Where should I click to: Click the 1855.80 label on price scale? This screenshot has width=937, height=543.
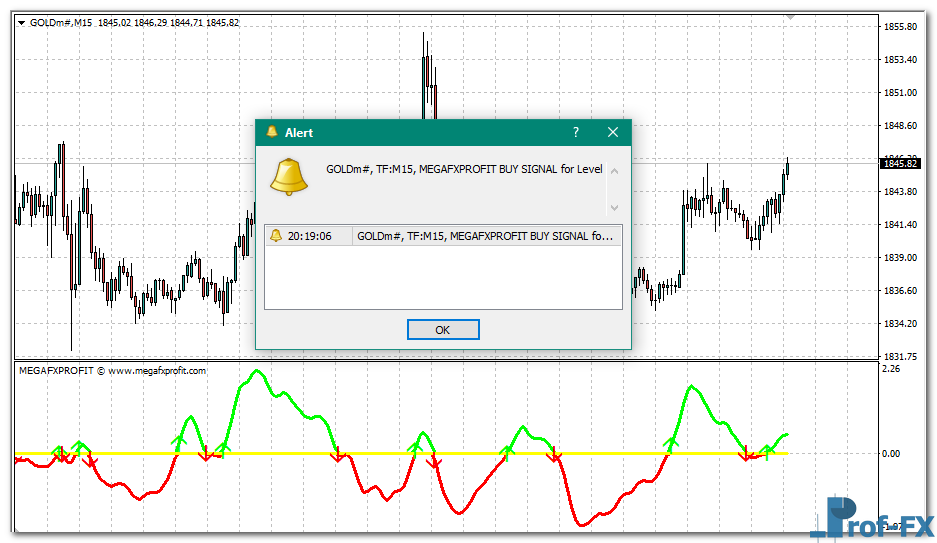pyautogui.click(x=901, y=27)
